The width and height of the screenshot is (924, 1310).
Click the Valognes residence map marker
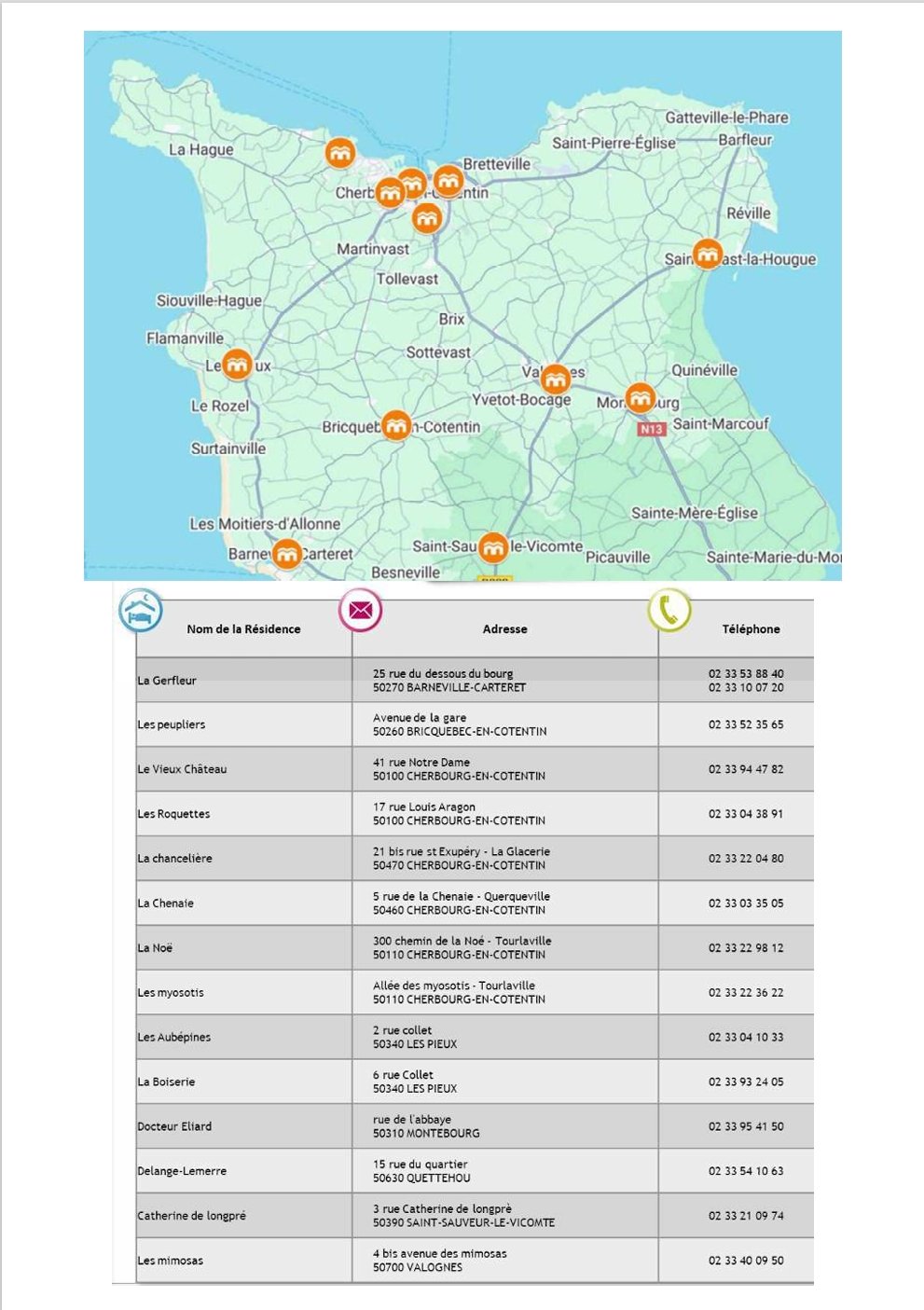coord(555,379)
